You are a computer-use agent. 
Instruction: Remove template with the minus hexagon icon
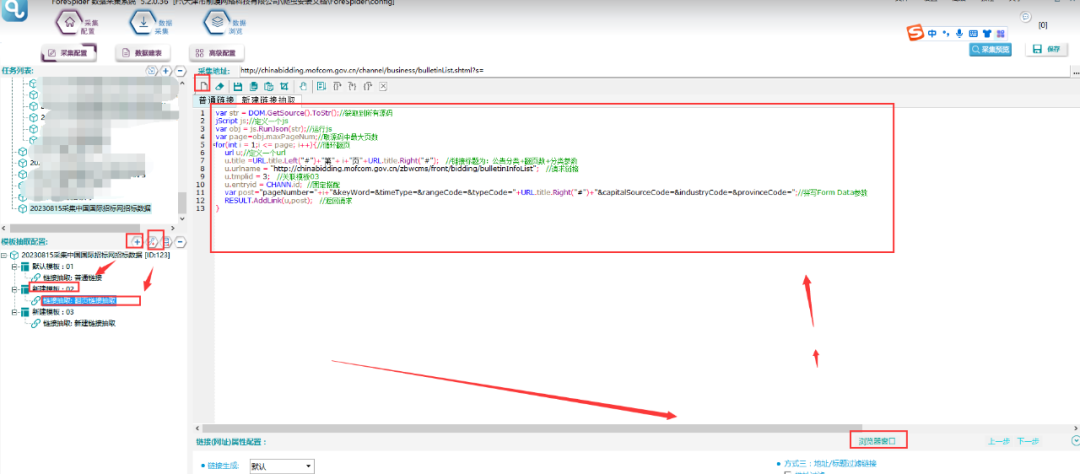180,242
